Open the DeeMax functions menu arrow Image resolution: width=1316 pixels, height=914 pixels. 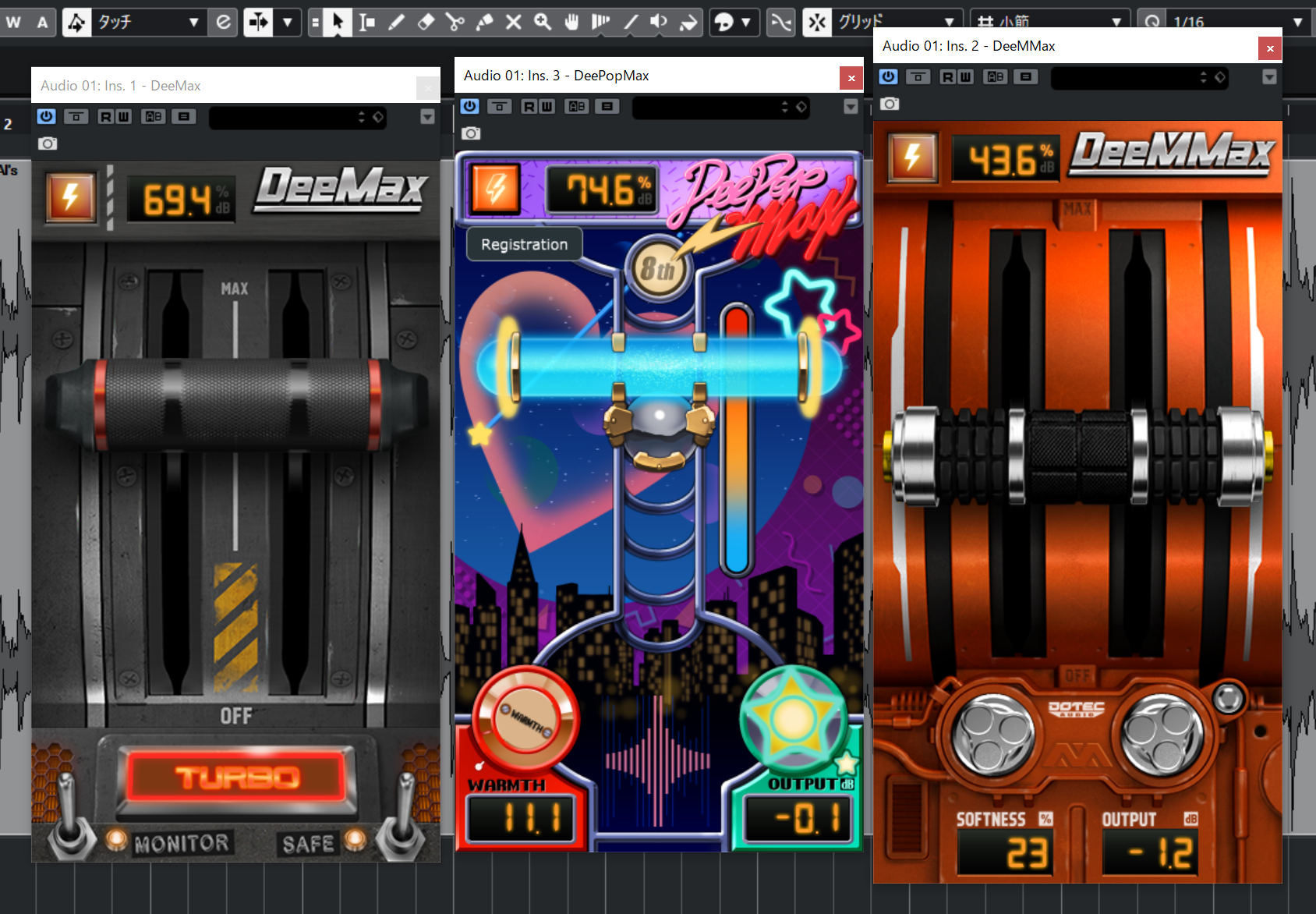[x=427, y=117]
